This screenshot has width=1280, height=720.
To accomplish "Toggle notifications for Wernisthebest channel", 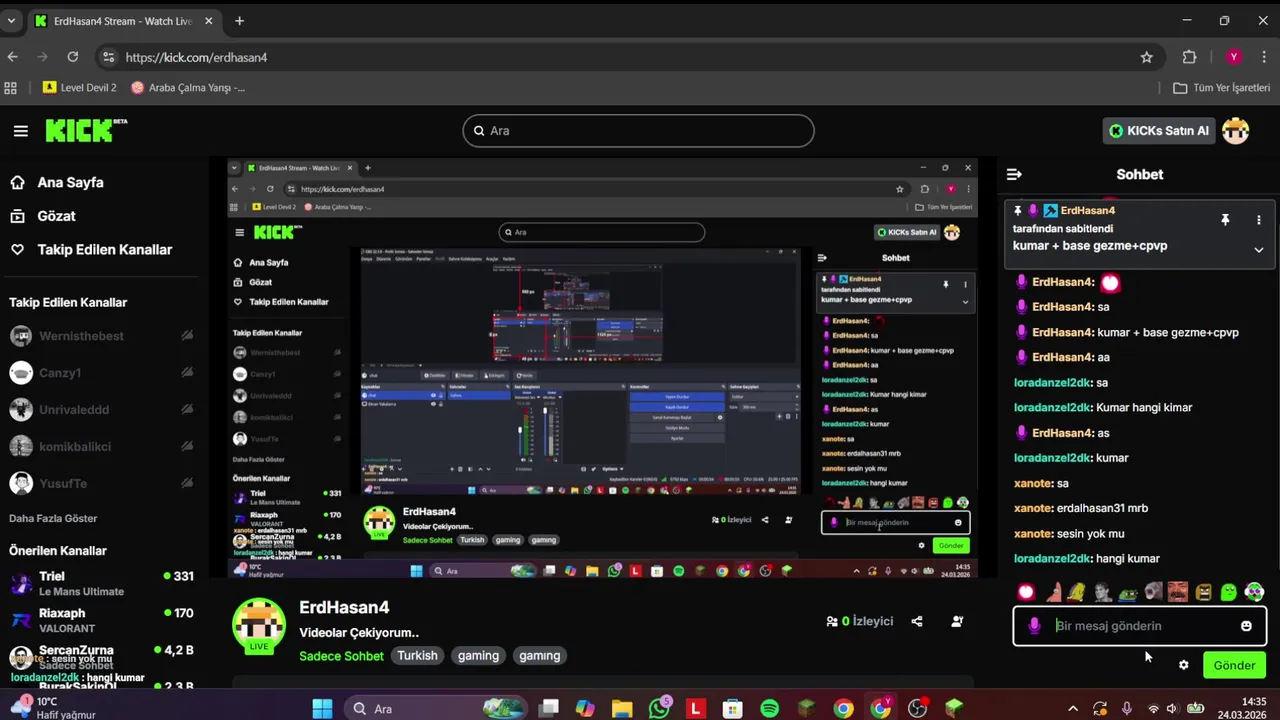I will point(187,336).
